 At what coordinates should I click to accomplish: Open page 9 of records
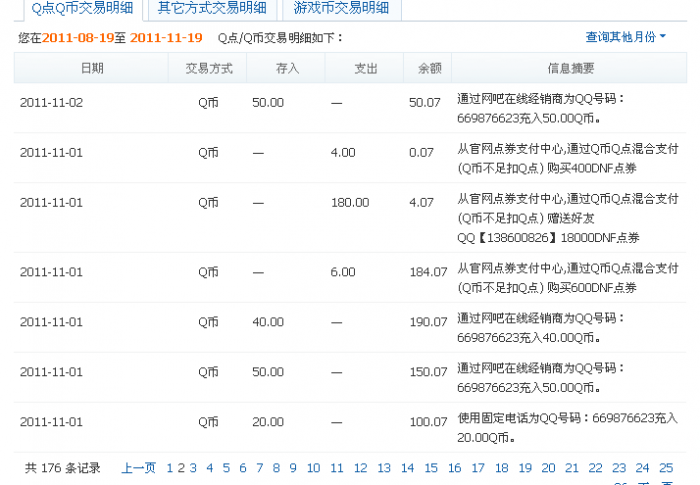click(293, 468)
